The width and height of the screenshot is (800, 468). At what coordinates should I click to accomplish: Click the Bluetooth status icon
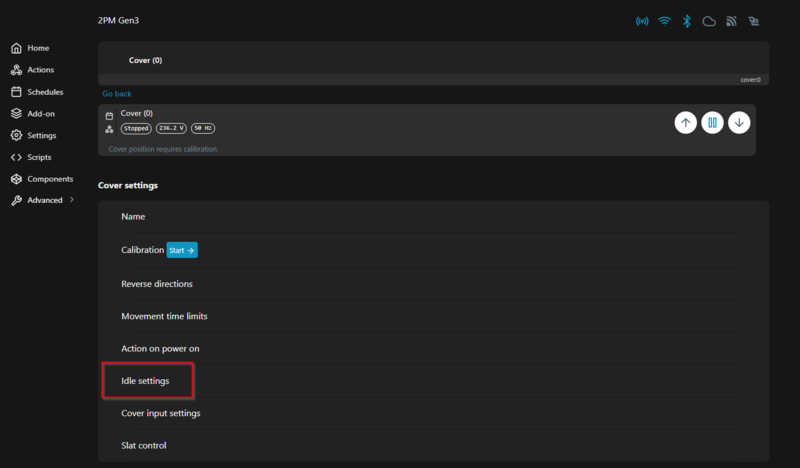point(687,21)
